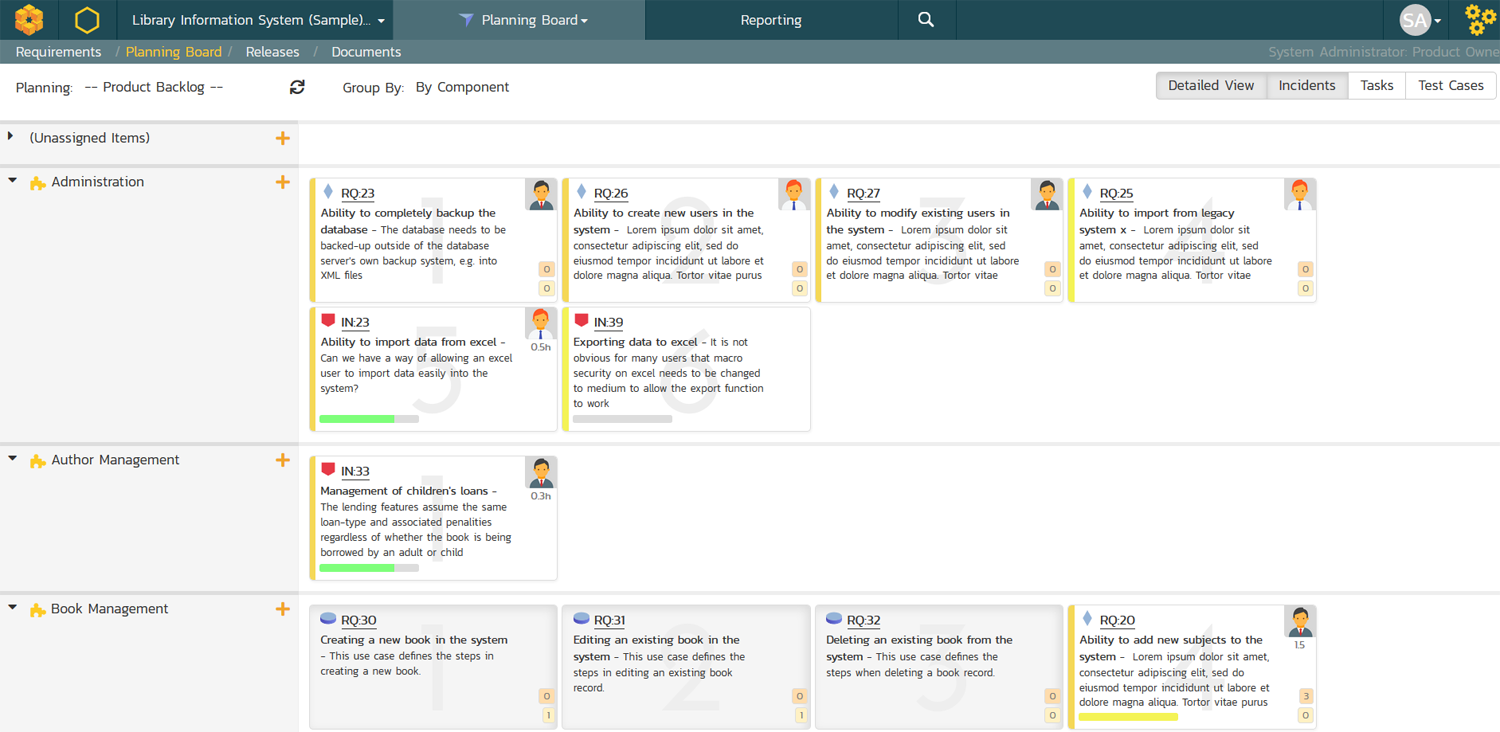
Task: Expand the Unassigned Items group
Action: (x=11, y=137)
